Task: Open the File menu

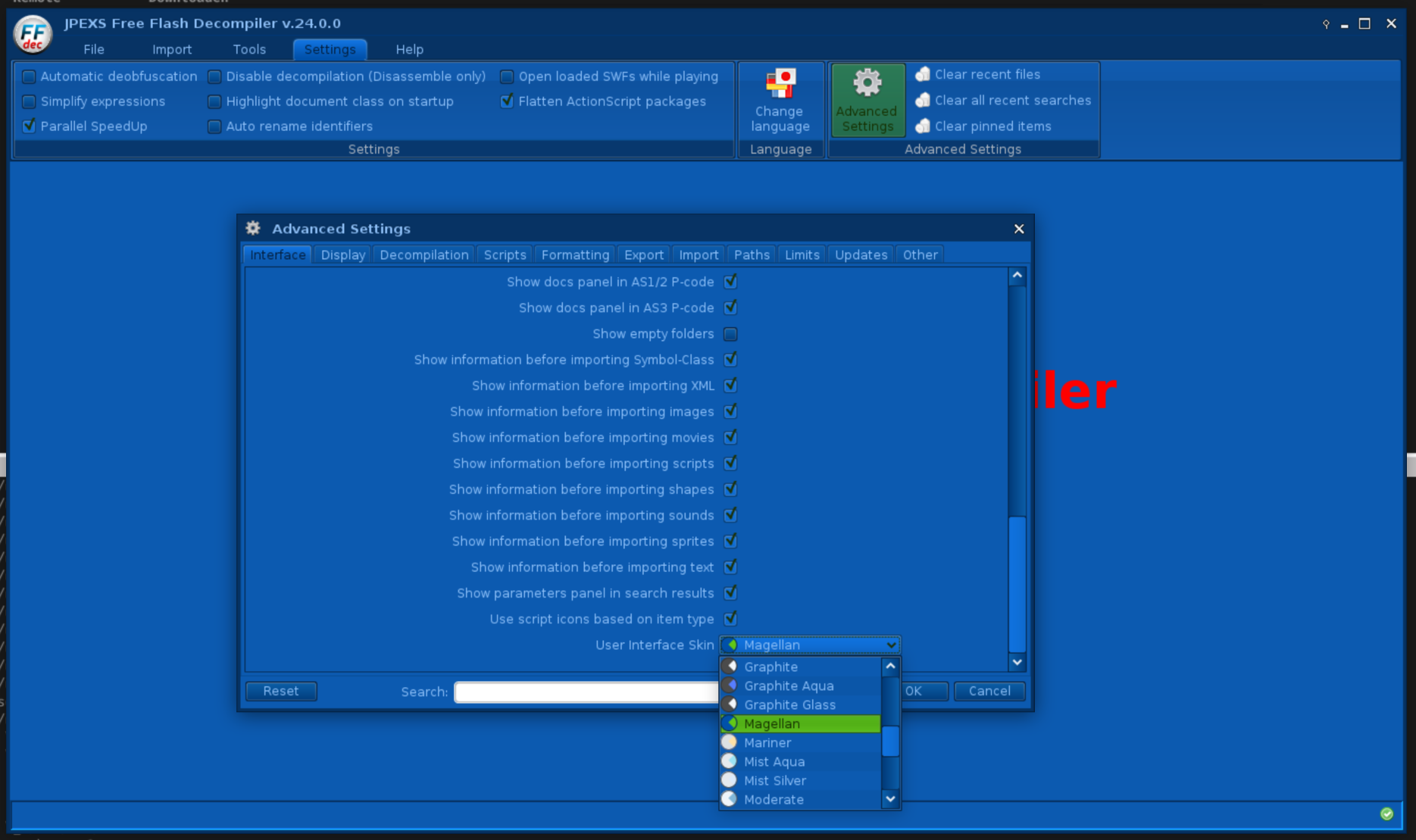Action: pyautogui.click(x=94, y=49)
